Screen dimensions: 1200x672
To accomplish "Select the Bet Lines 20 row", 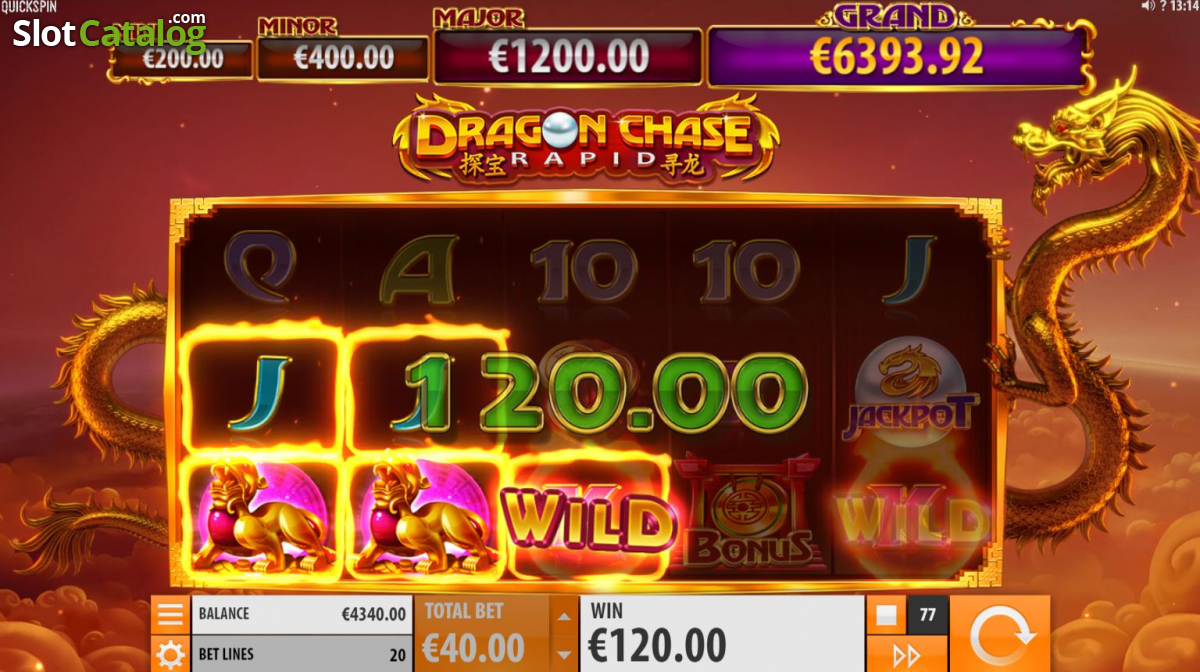I will [301, 654].
